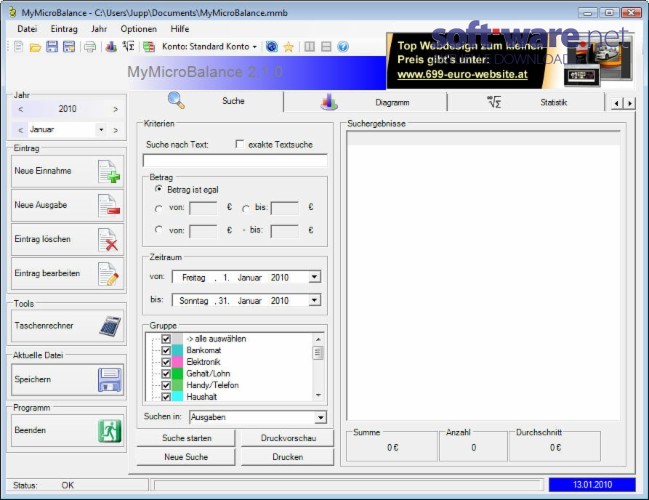Viewport: 649px width, 500px height.
Task: Open the Taschenrechner calculator
Action: (x=67, y=326)
